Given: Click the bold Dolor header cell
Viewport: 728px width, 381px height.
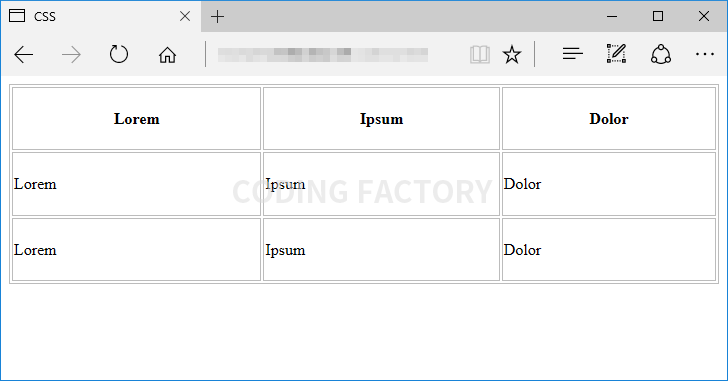Looking at the screenshot, I should [609, 119].
